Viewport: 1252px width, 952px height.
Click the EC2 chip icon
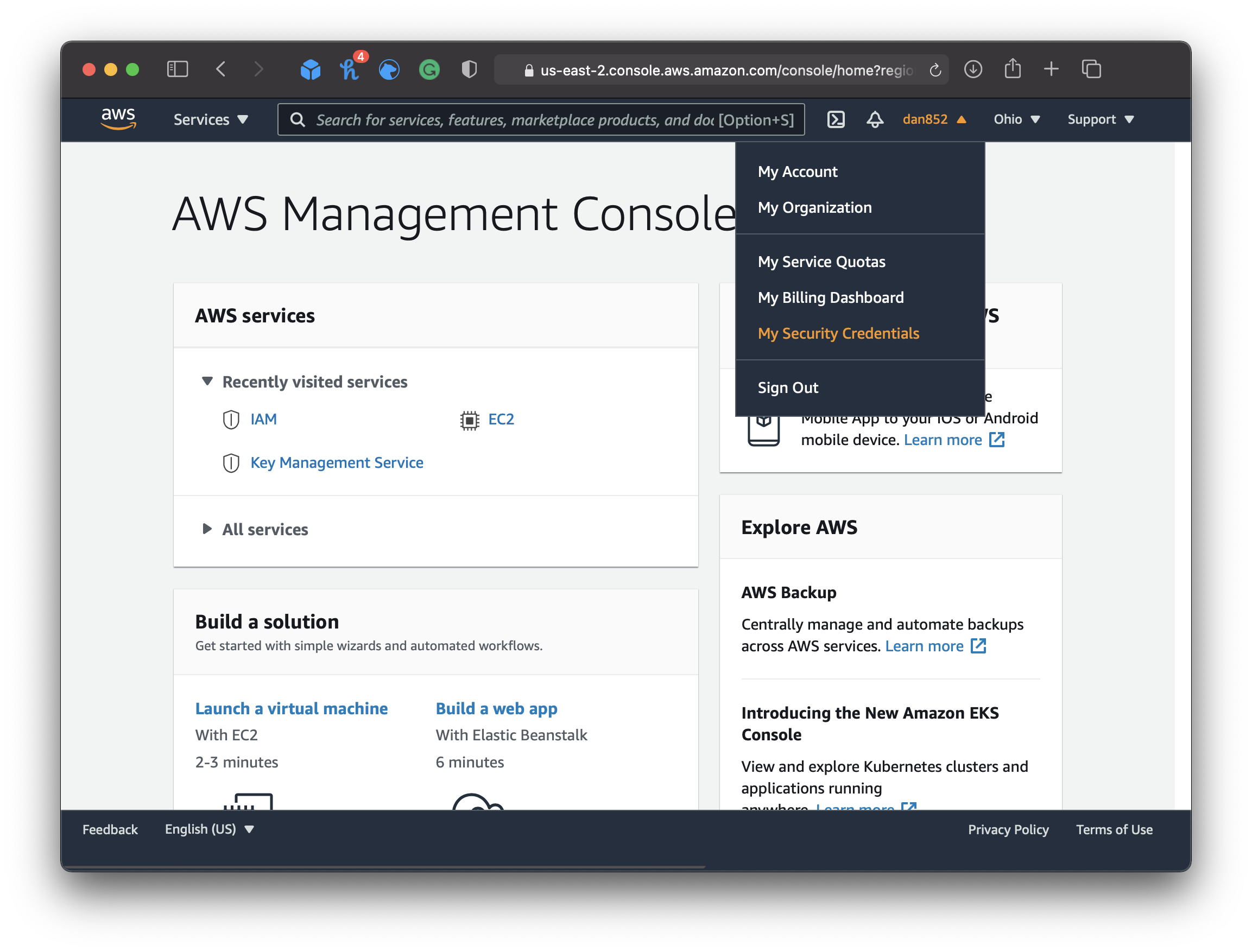click(x=469, y=420)
